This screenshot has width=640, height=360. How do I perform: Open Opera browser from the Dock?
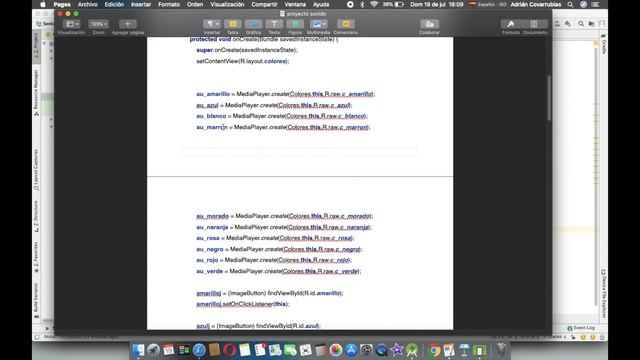click(x=229, y=350)
